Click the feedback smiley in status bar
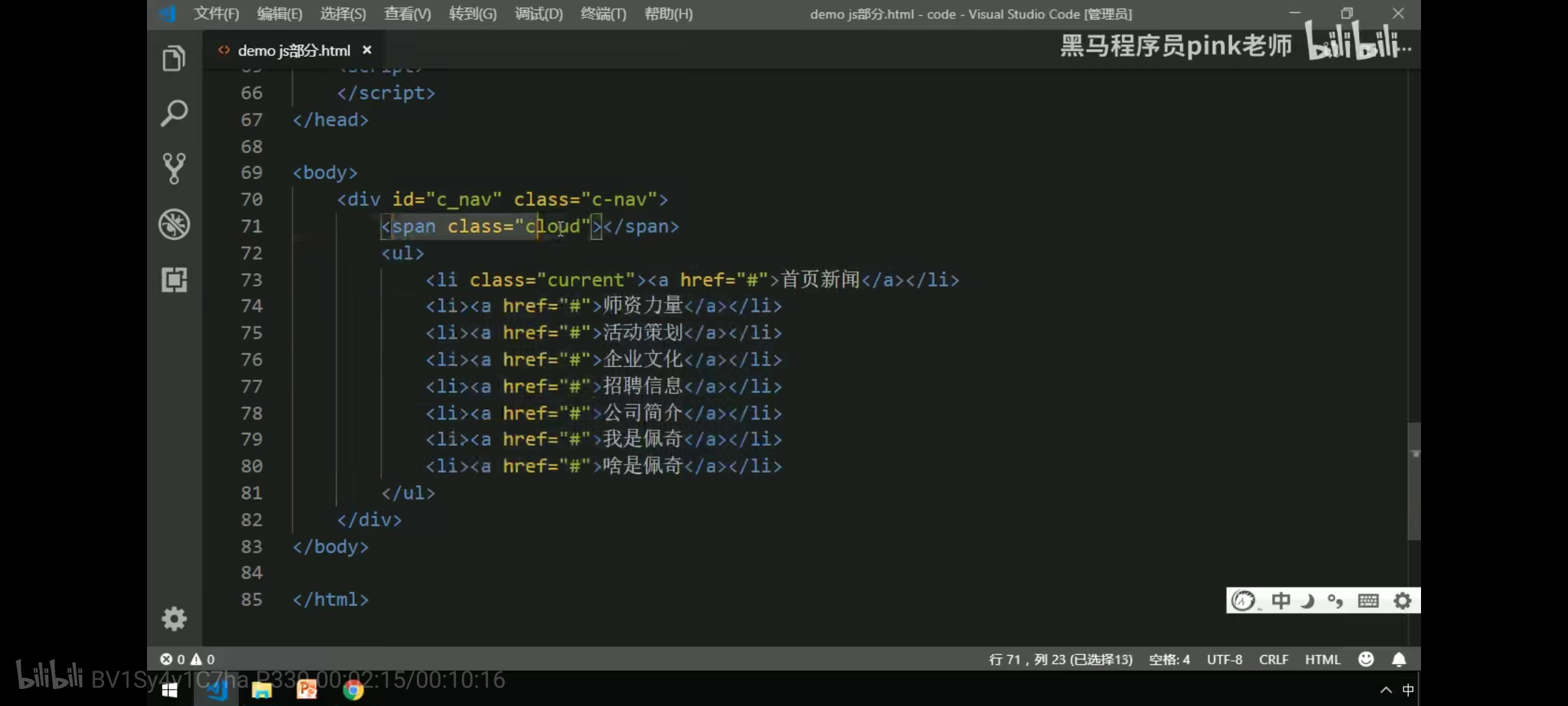Viewport: 1568px width, 706px height. click(x=1365, y=659)
